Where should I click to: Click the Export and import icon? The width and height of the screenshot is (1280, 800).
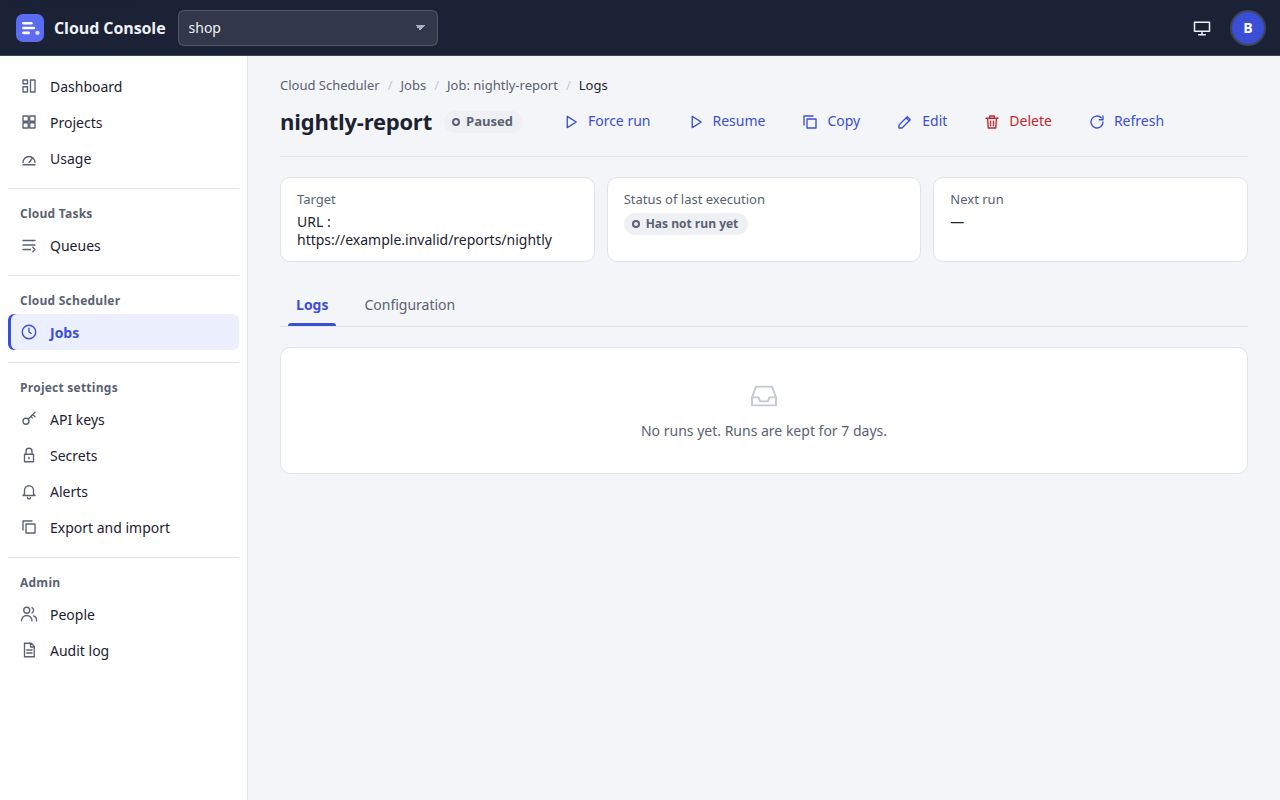click(x=29, y=528)
